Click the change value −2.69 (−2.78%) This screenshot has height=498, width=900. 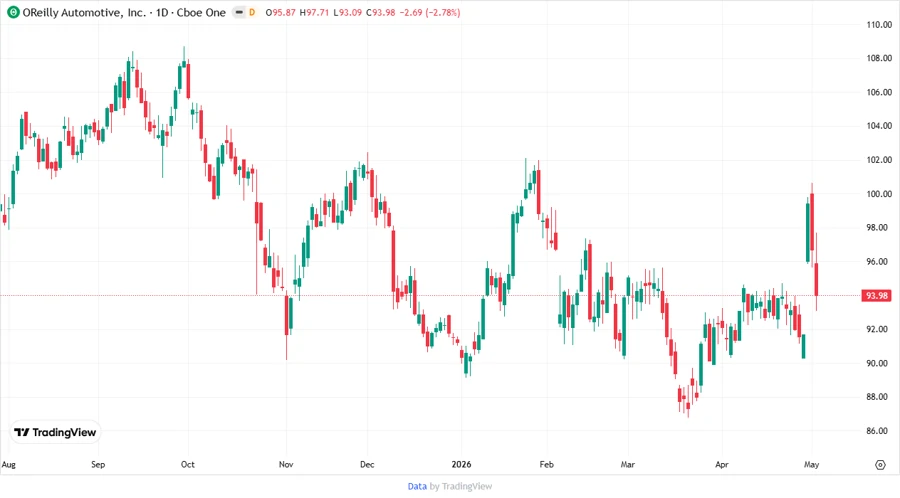click(x=430, y=13)
